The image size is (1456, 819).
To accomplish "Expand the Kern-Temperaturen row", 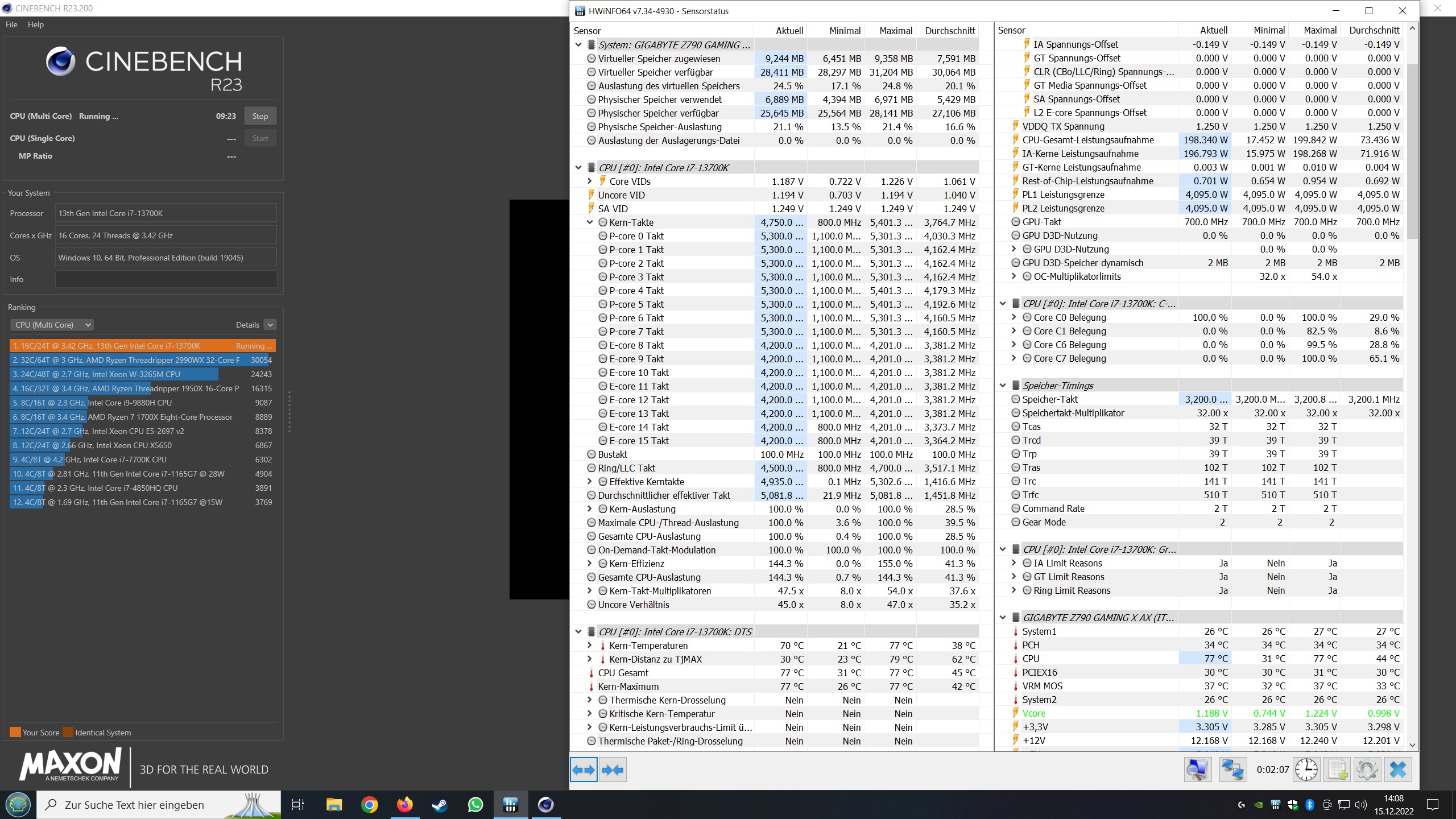I will (x=590, y=646).
